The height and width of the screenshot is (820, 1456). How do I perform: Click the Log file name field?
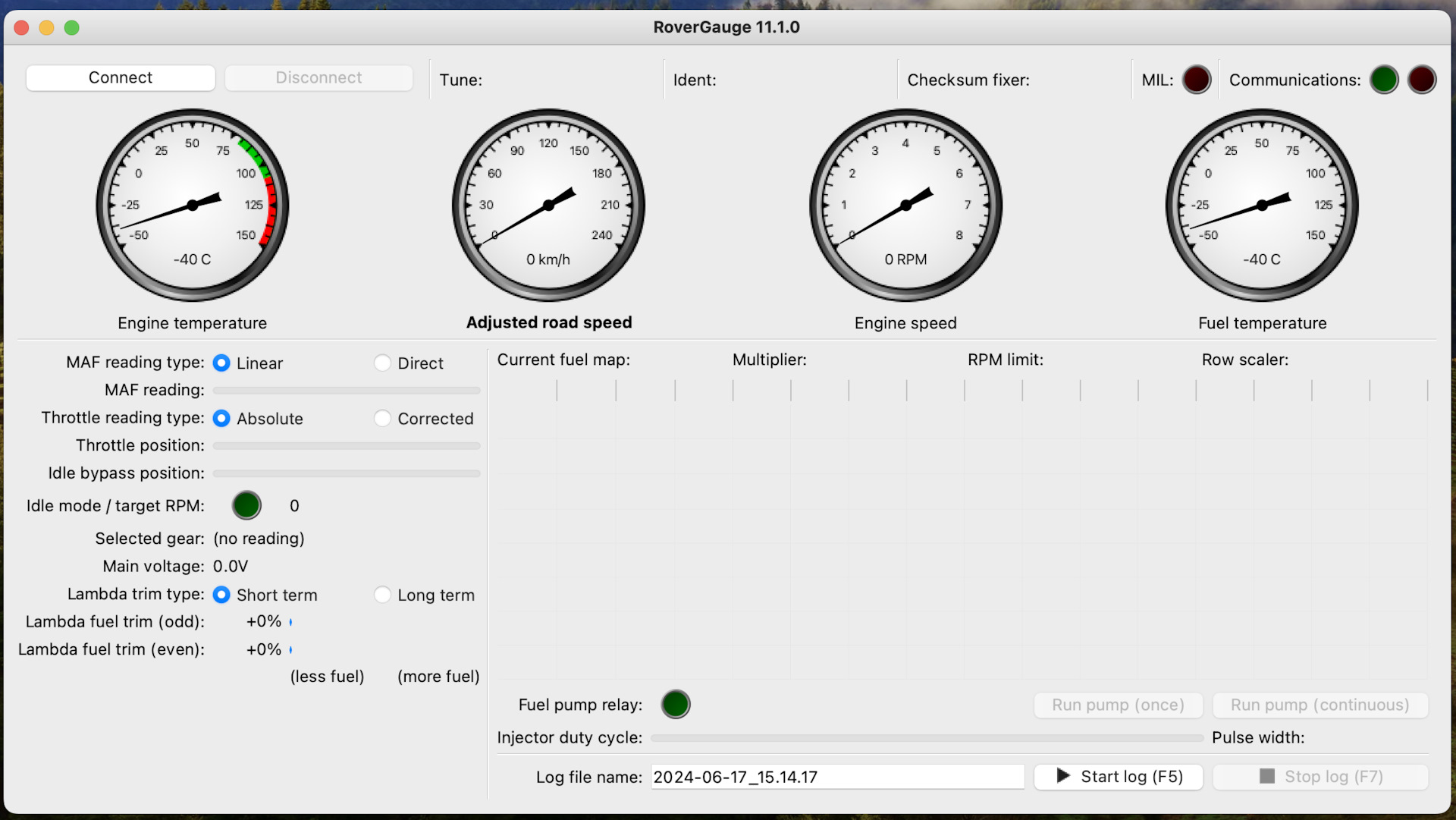pyautogui.click(x=837, y=777)
